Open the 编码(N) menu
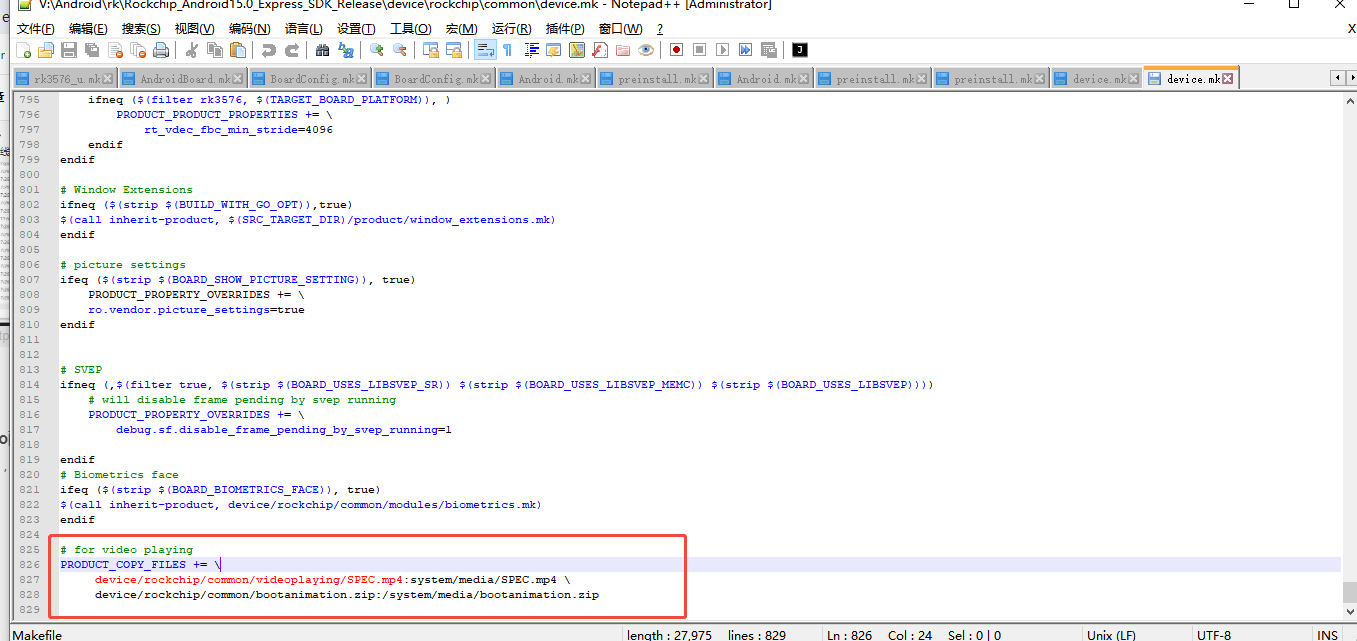1357x641 pixels. [249, 29]
